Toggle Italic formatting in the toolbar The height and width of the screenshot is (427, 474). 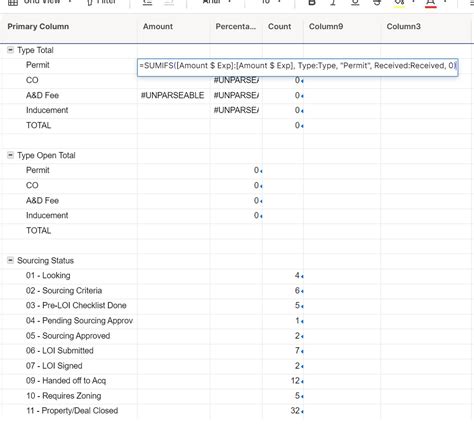[333, 3]
